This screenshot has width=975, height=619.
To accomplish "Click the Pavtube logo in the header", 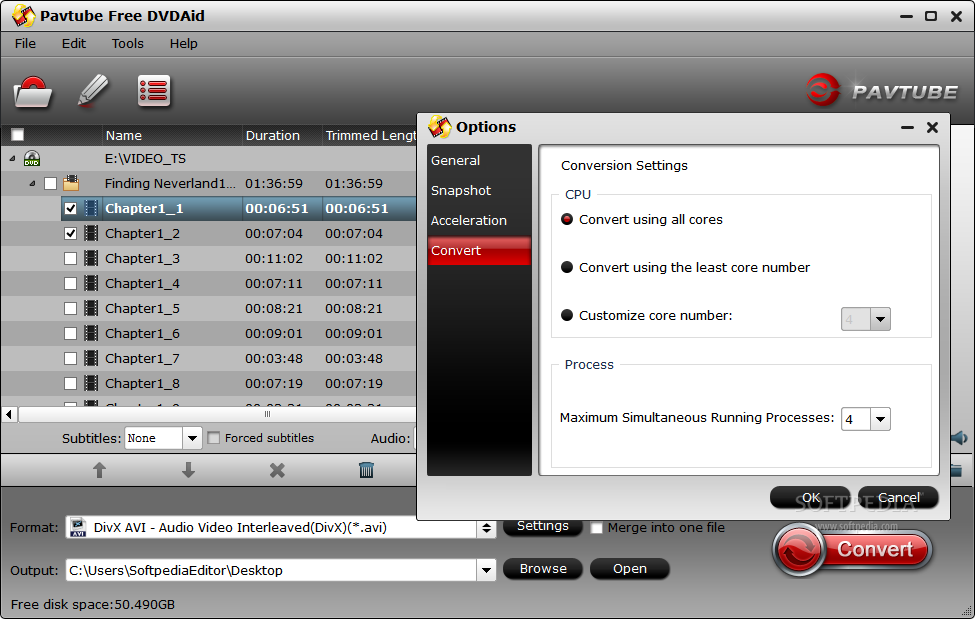I will [882, 91].
